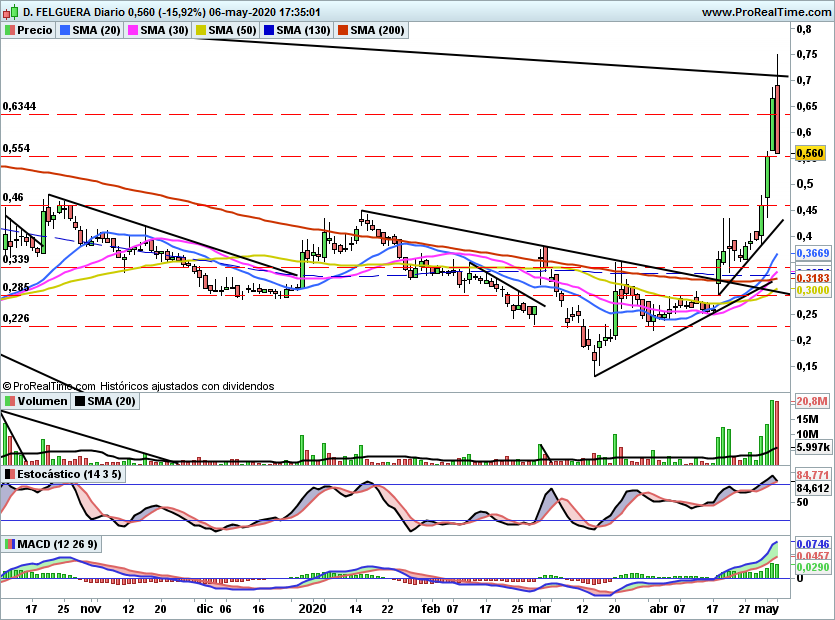Open the www.ProRealTime.com link

click(x=766, y=12)
